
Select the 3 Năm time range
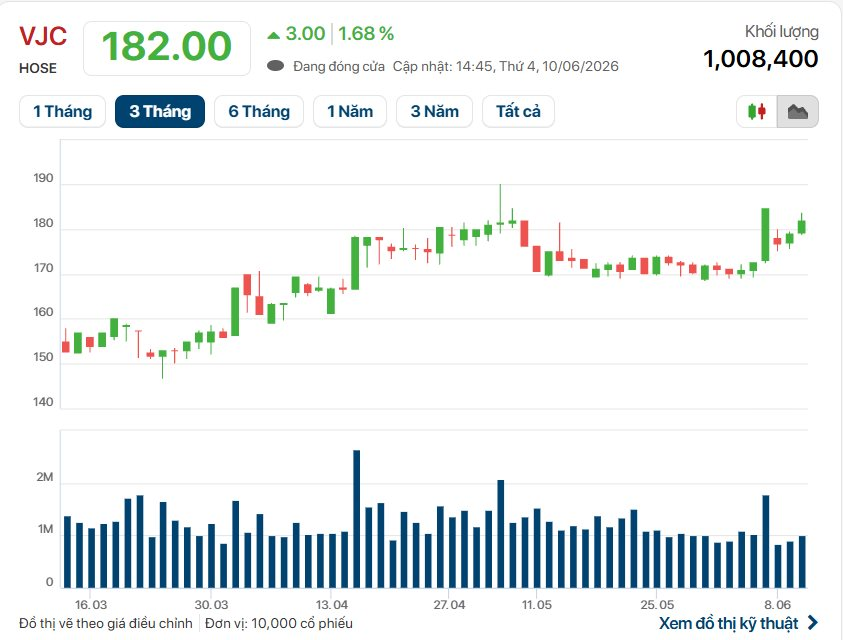pos(434,111)
